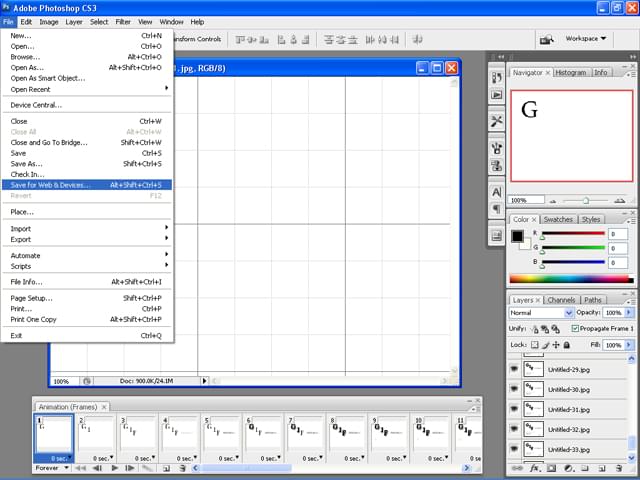640x480 pixels.
Task: Open the Edit menu
Action: coord(26,22)
